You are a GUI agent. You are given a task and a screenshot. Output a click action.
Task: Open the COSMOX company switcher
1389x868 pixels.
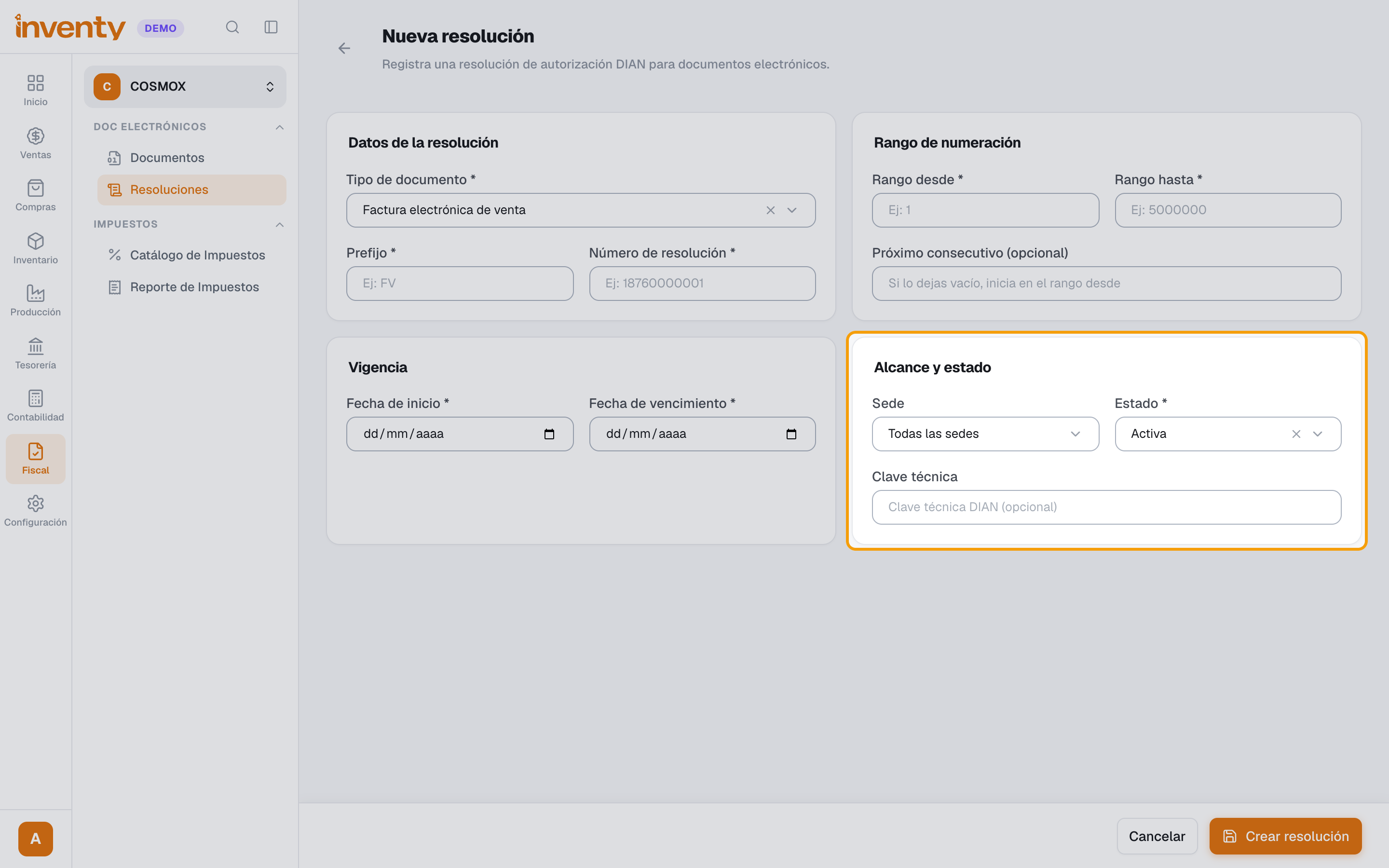pos(185,87)
